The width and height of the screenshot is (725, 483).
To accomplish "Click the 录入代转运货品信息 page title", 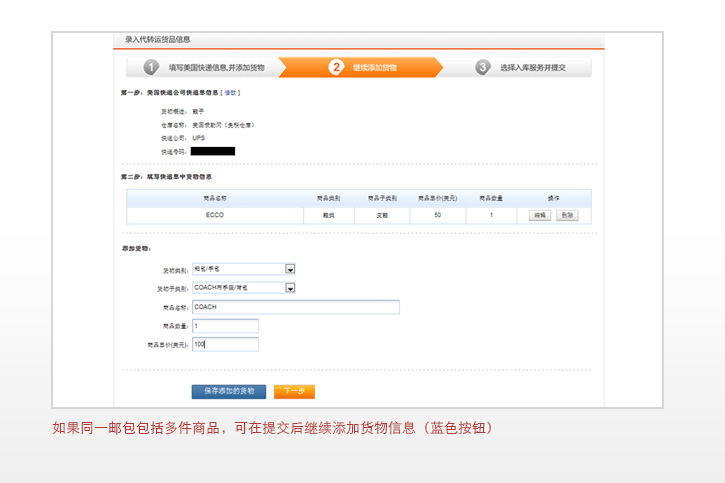I will (158, 40).
